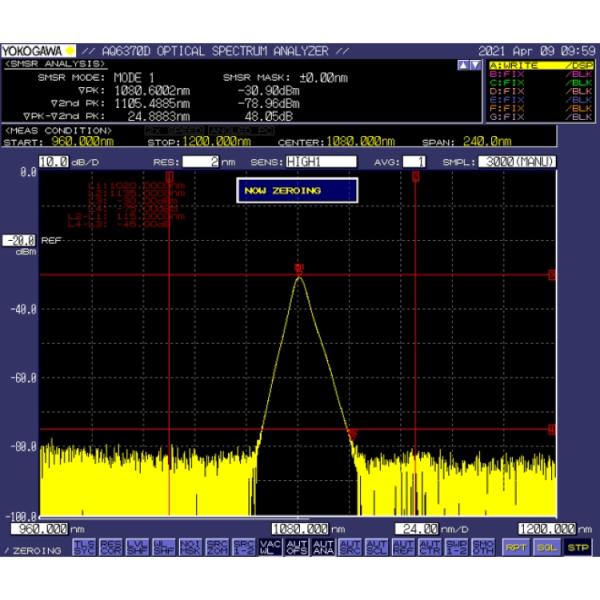The width and height of the screenshot is (600, 600).
Task: Toggle the SGL single sweep button
Action: pyautogui.click(x=546, y=547)
